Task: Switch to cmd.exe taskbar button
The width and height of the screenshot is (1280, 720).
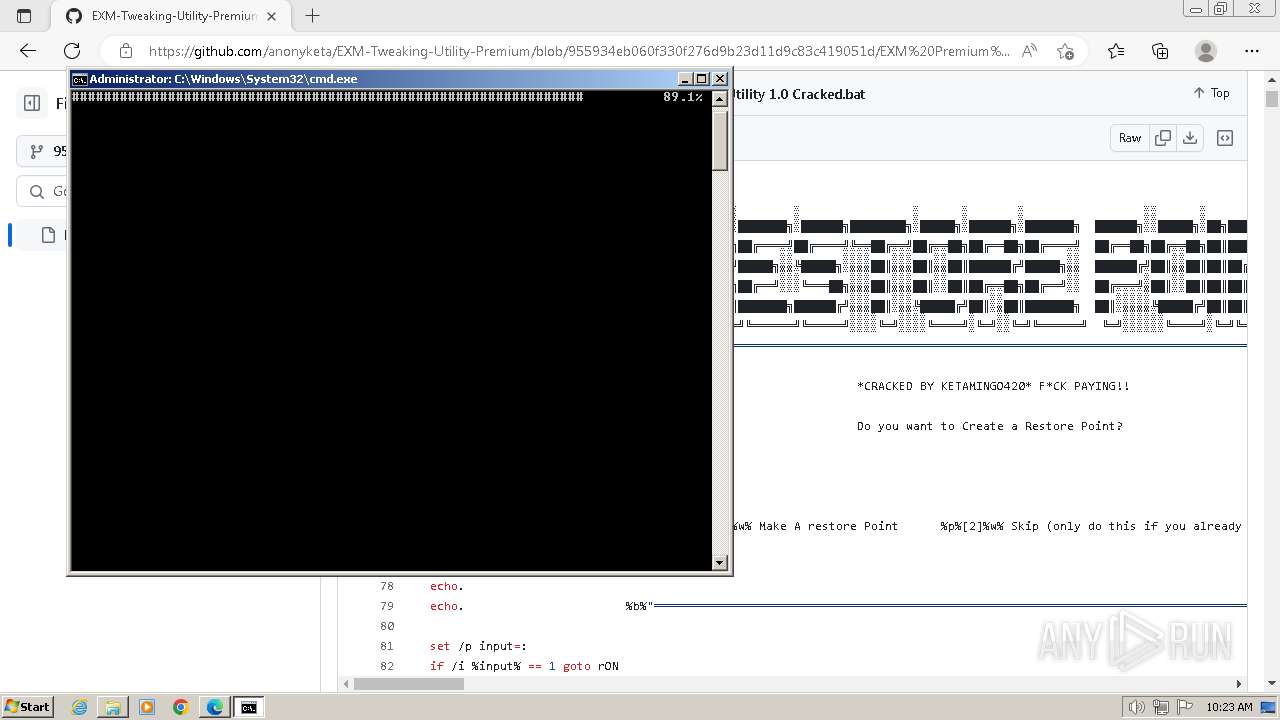Action: (x=249, y=707)
